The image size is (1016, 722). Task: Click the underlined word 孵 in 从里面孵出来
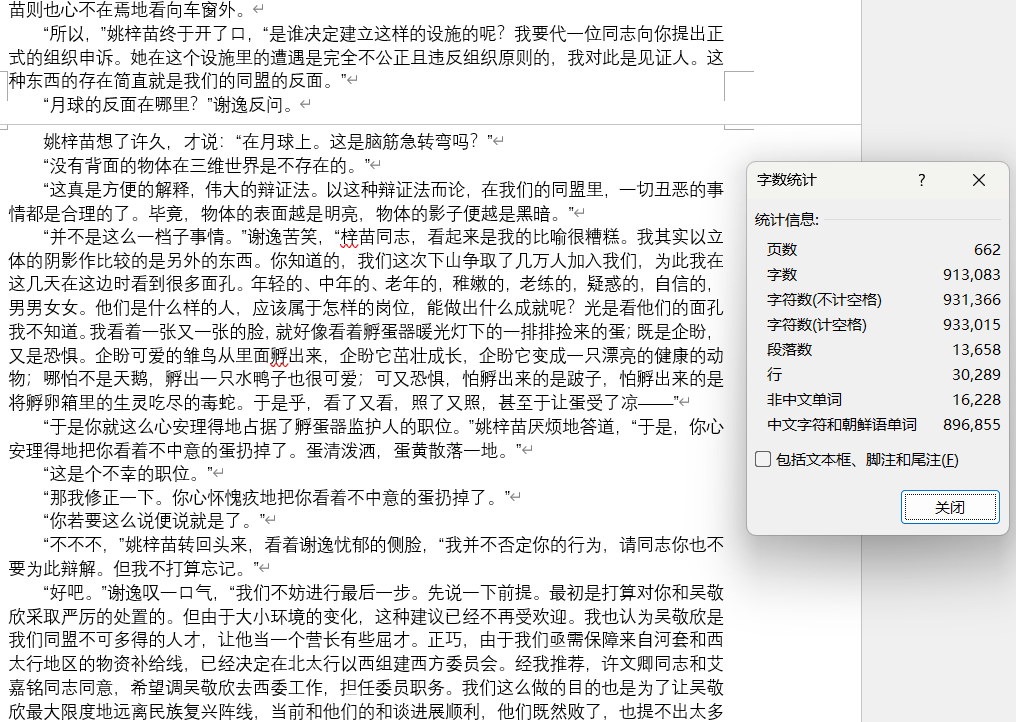pos(279,356)
